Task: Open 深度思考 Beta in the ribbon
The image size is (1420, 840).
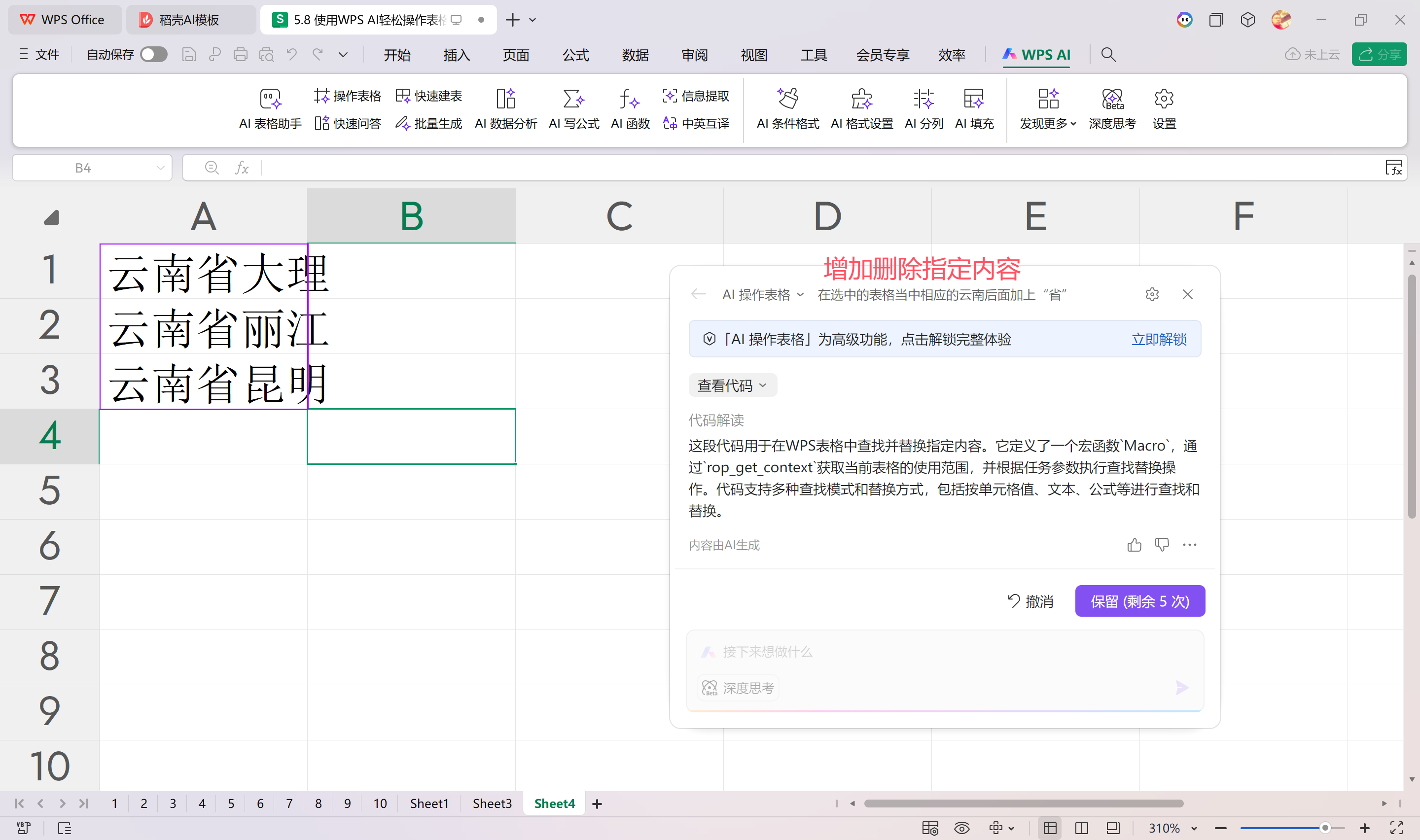Action: tap(1112, 109)
